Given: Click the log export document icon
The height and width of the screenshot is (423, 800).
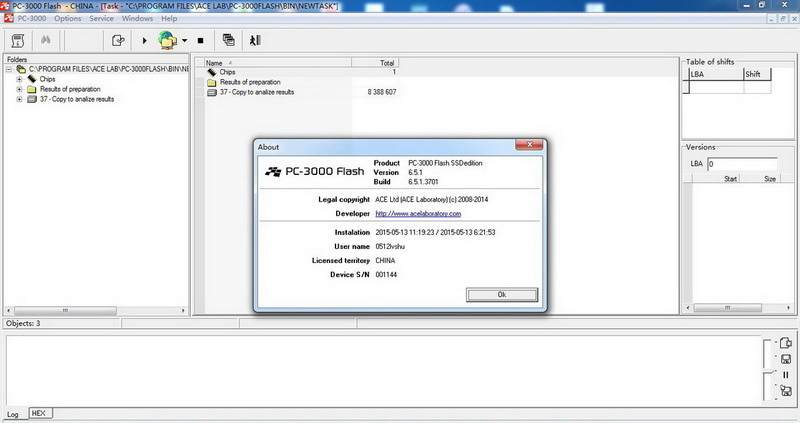Looking at the screenshot, I should 786,343.
